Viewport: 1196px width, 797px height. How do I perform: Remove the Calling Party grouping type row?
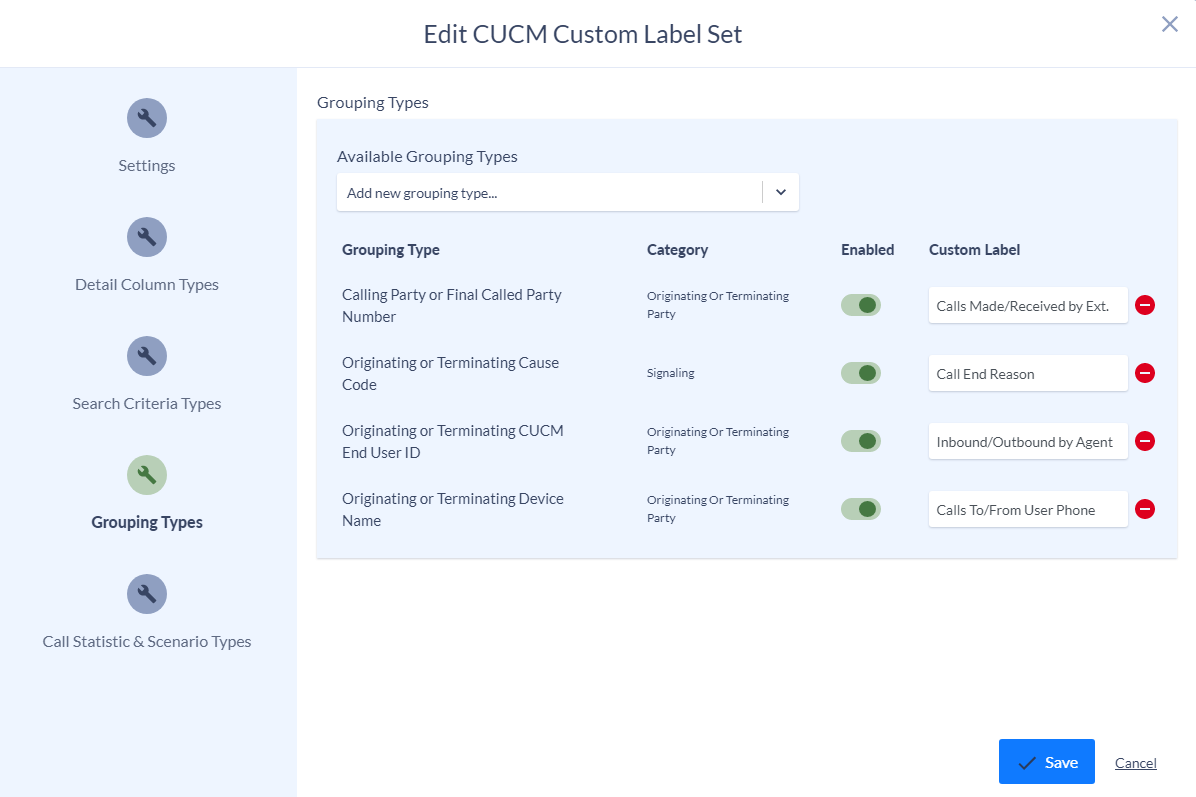pyautogui.click(x=1144, y=305)
